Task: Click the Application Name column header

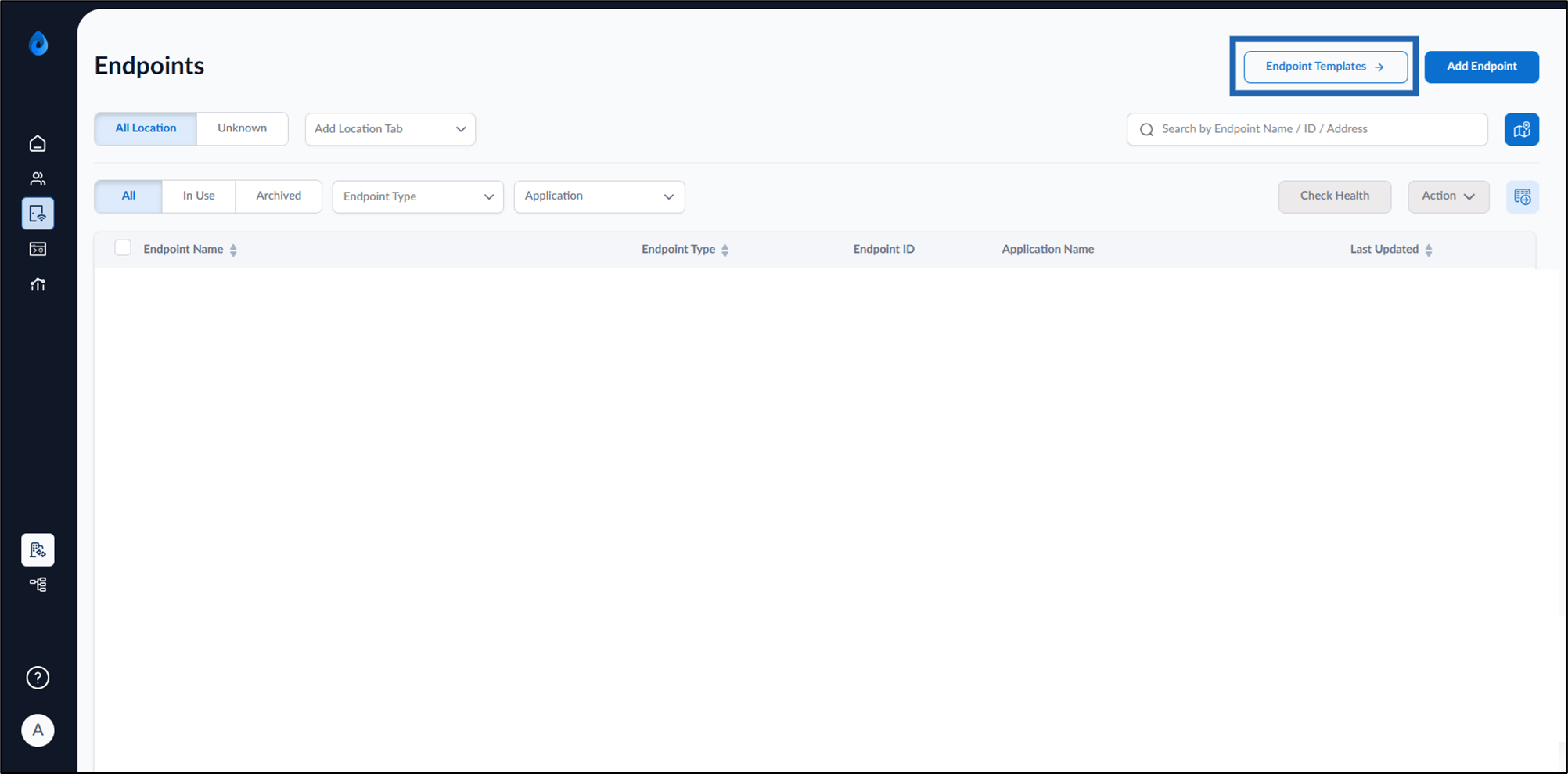Action: point(1048,249)
